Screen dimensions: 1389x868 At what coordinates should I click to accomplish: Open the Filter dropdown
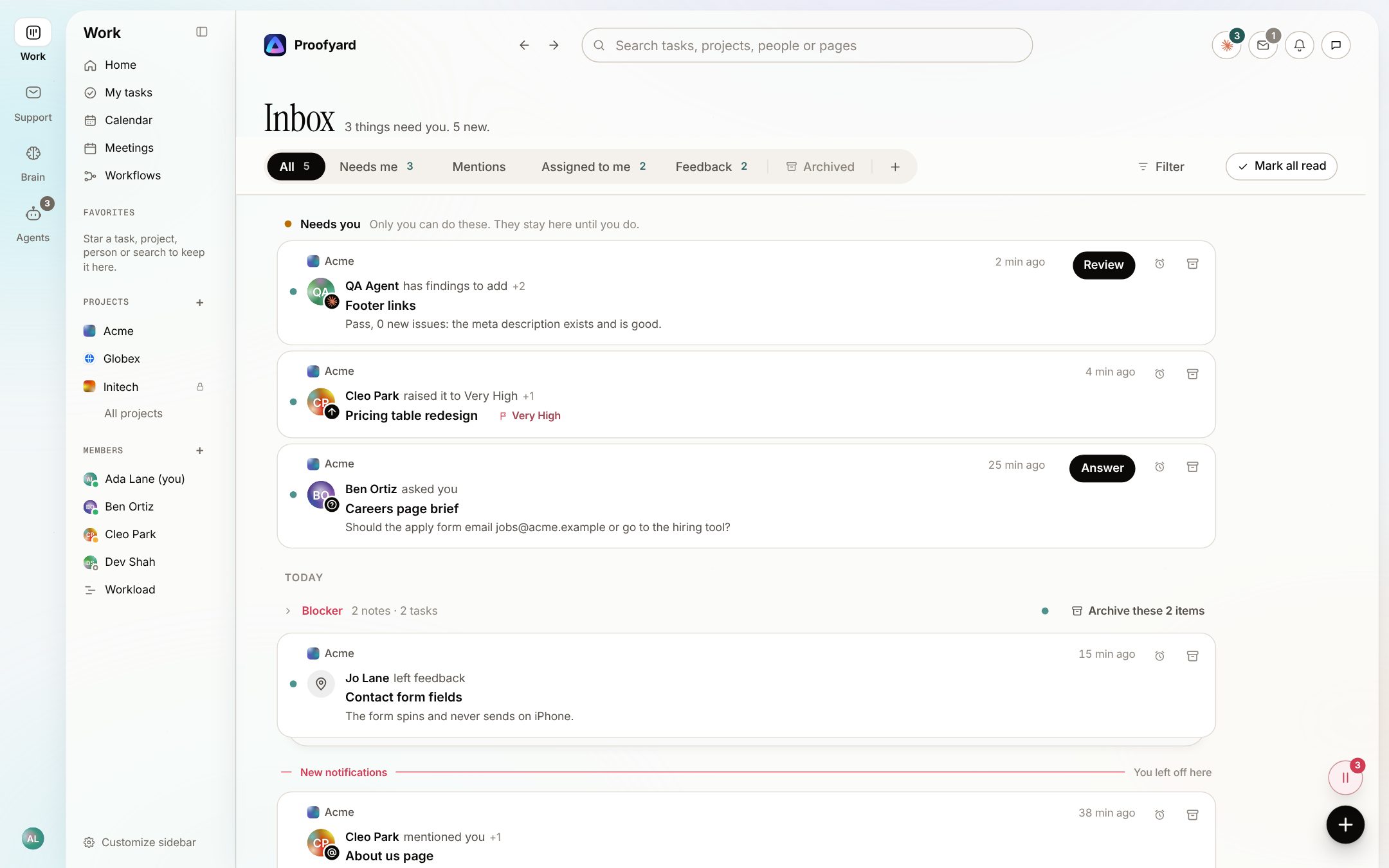[x=1161, y=167]
